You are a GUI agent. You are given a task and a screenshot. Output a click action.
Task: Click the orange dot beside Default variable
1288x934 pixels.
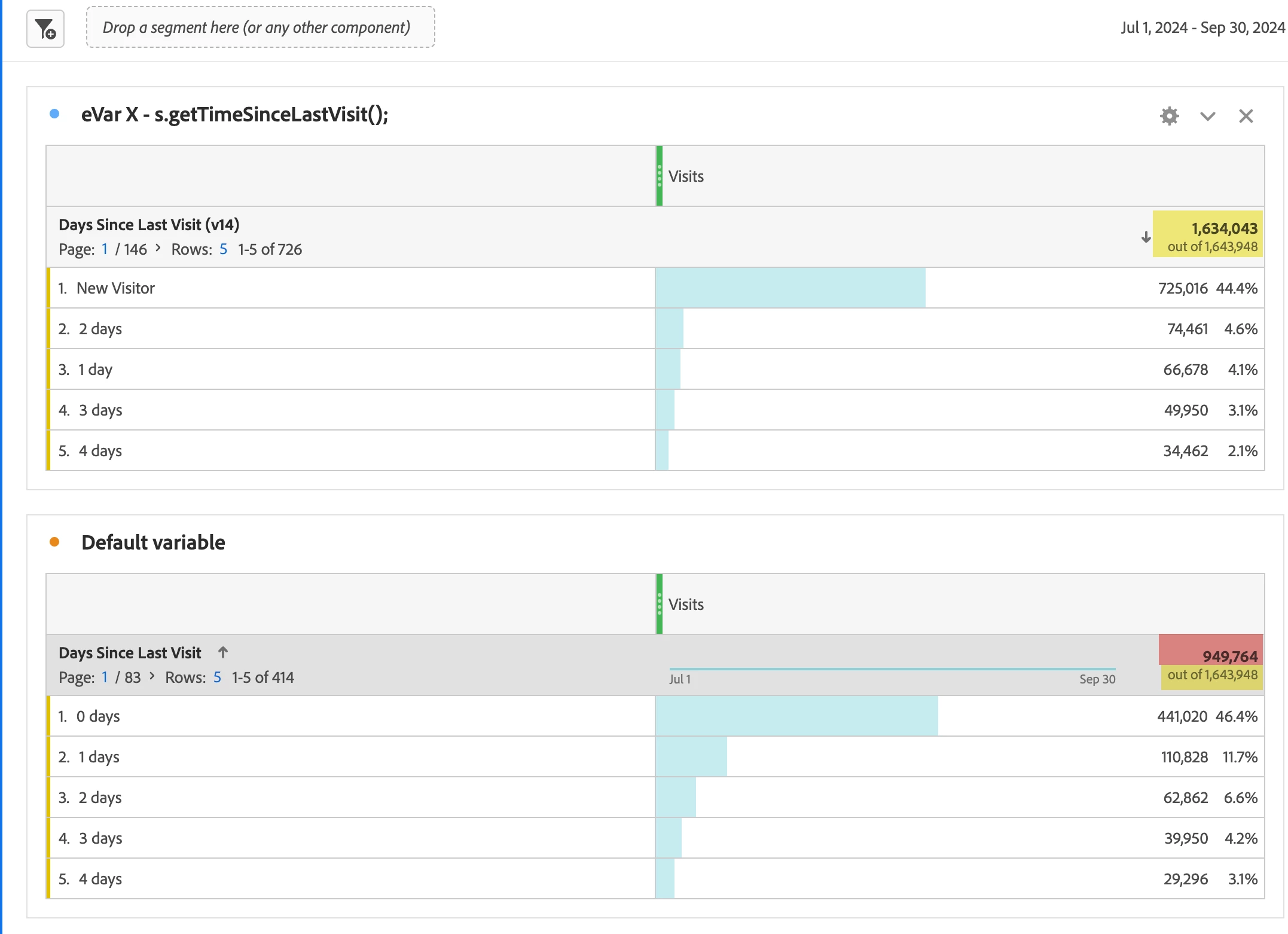54,542
